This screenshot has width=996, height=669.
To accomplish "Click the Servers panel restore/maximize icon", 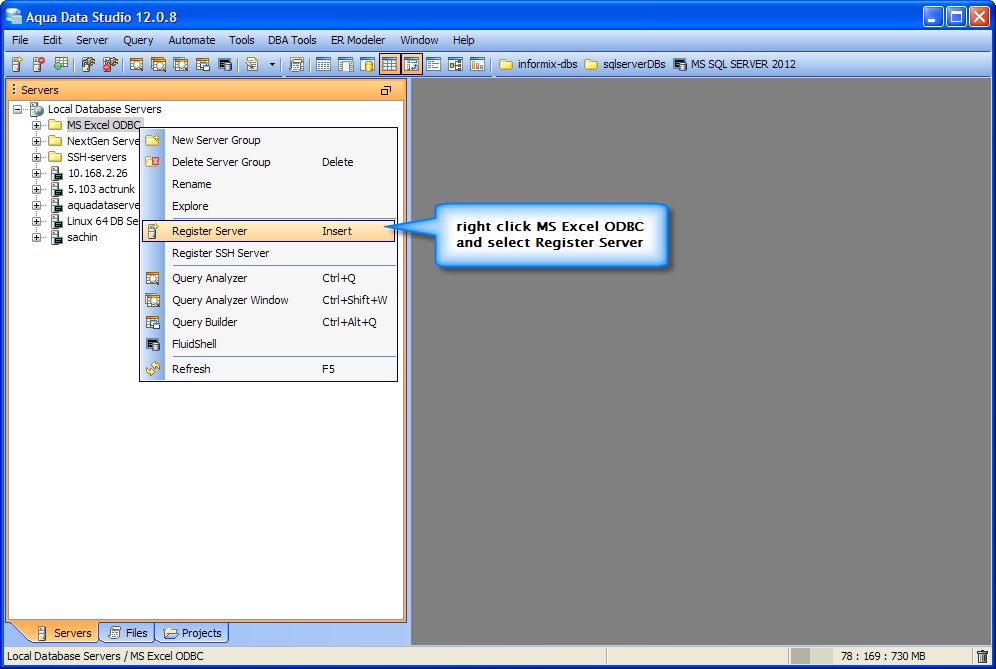I will click(x=386, y=91).
